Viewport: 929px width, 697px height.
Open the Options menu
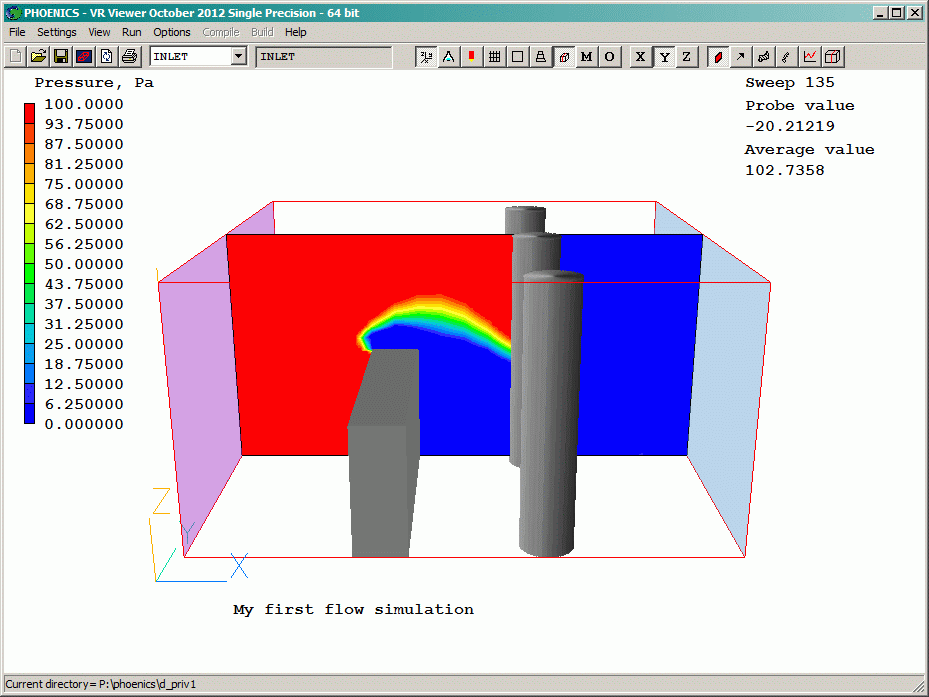(x=172, y=32)
